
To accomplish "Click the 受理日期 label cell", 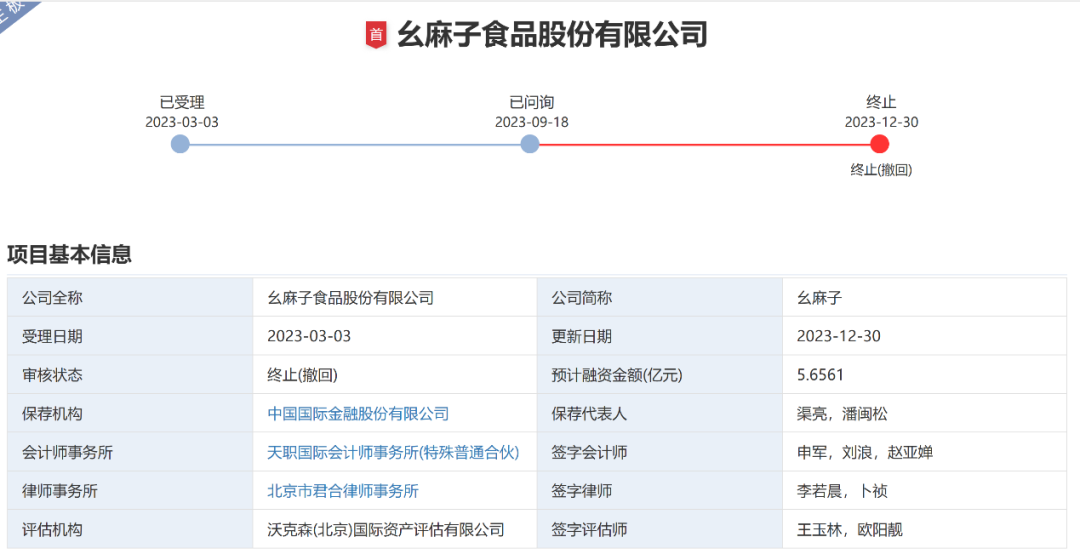I will 130,336.
